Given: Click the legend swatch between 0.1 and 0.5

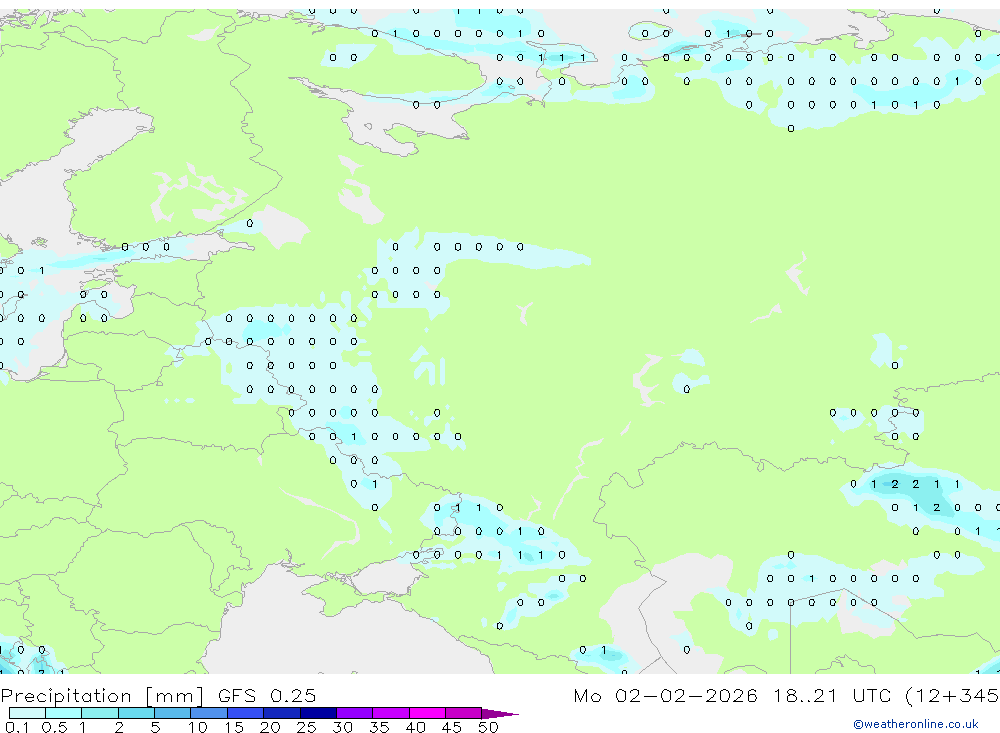Looking at the screenshot, I should coord(27,713).
